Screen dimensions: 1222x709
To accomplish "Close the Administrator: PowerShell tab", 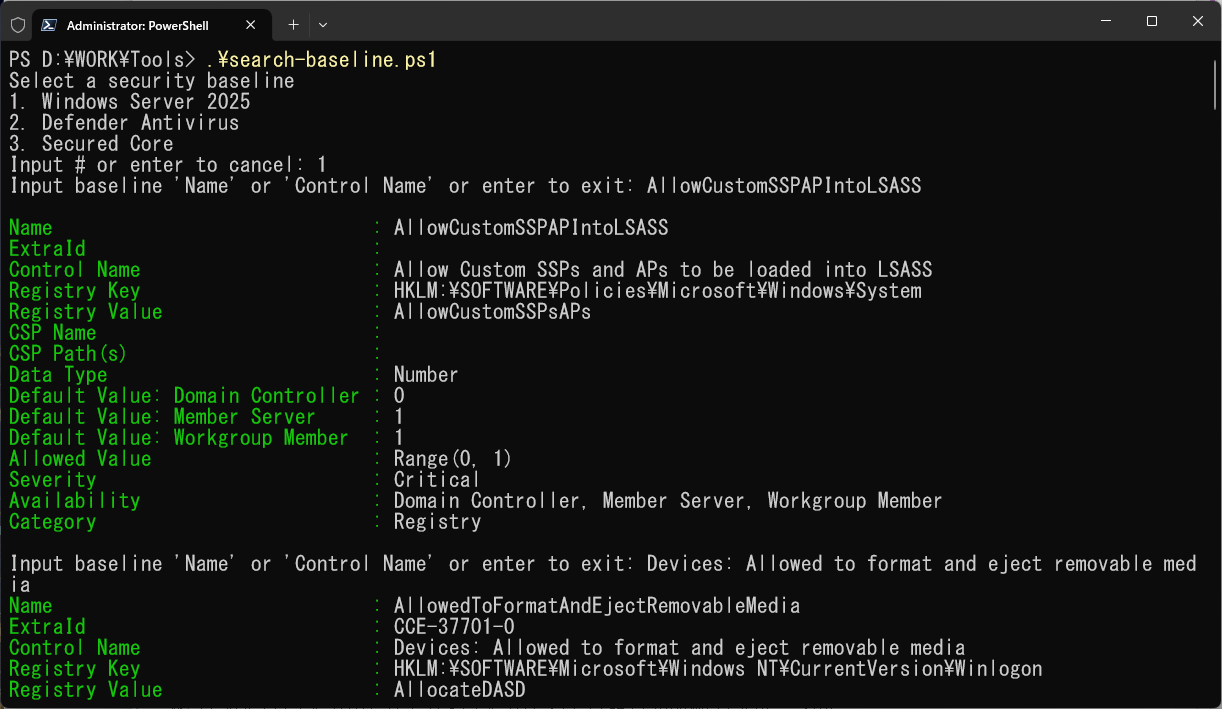I will click(251, 24).
